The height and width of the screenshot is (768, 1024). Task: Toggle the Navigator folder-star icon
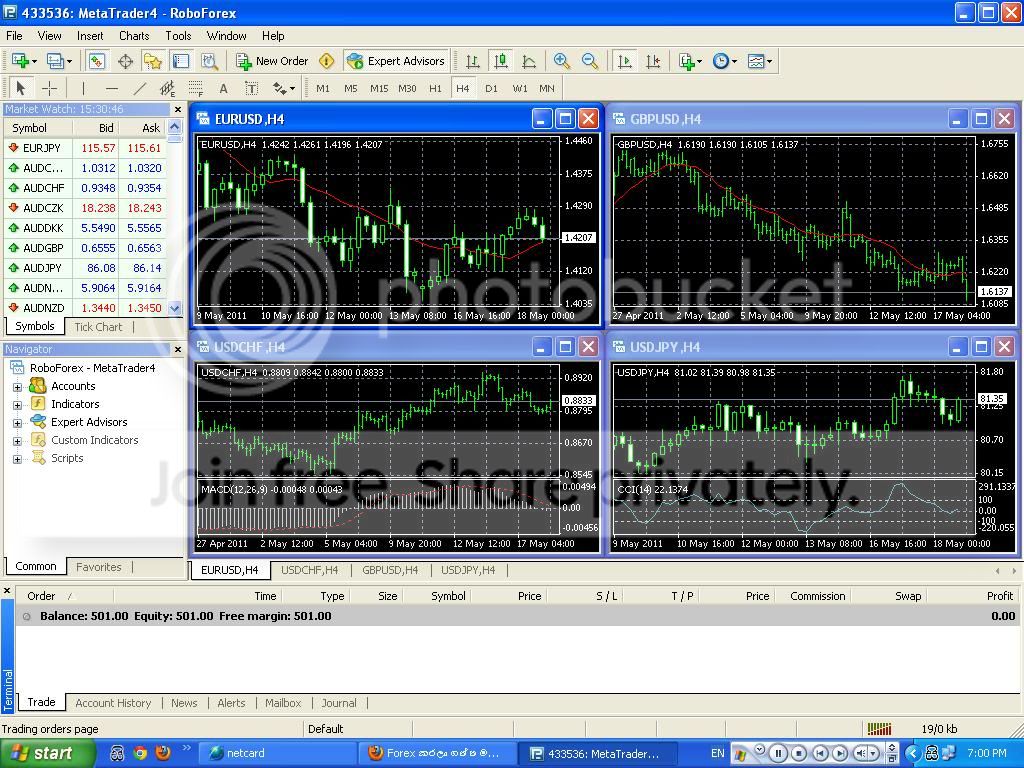click(x=153, y=61)
